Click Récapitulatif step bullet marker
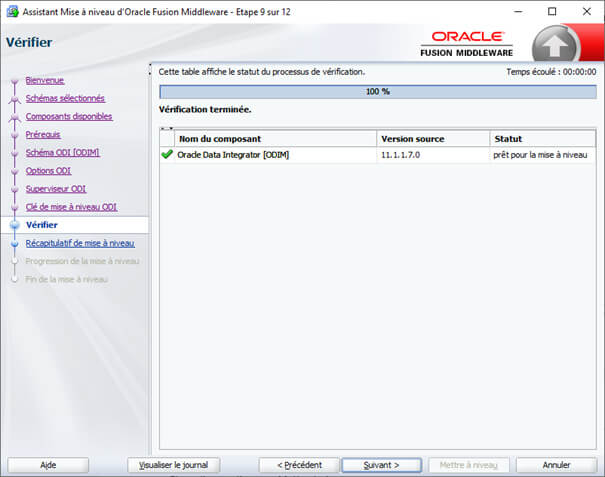 pos(15,244)
